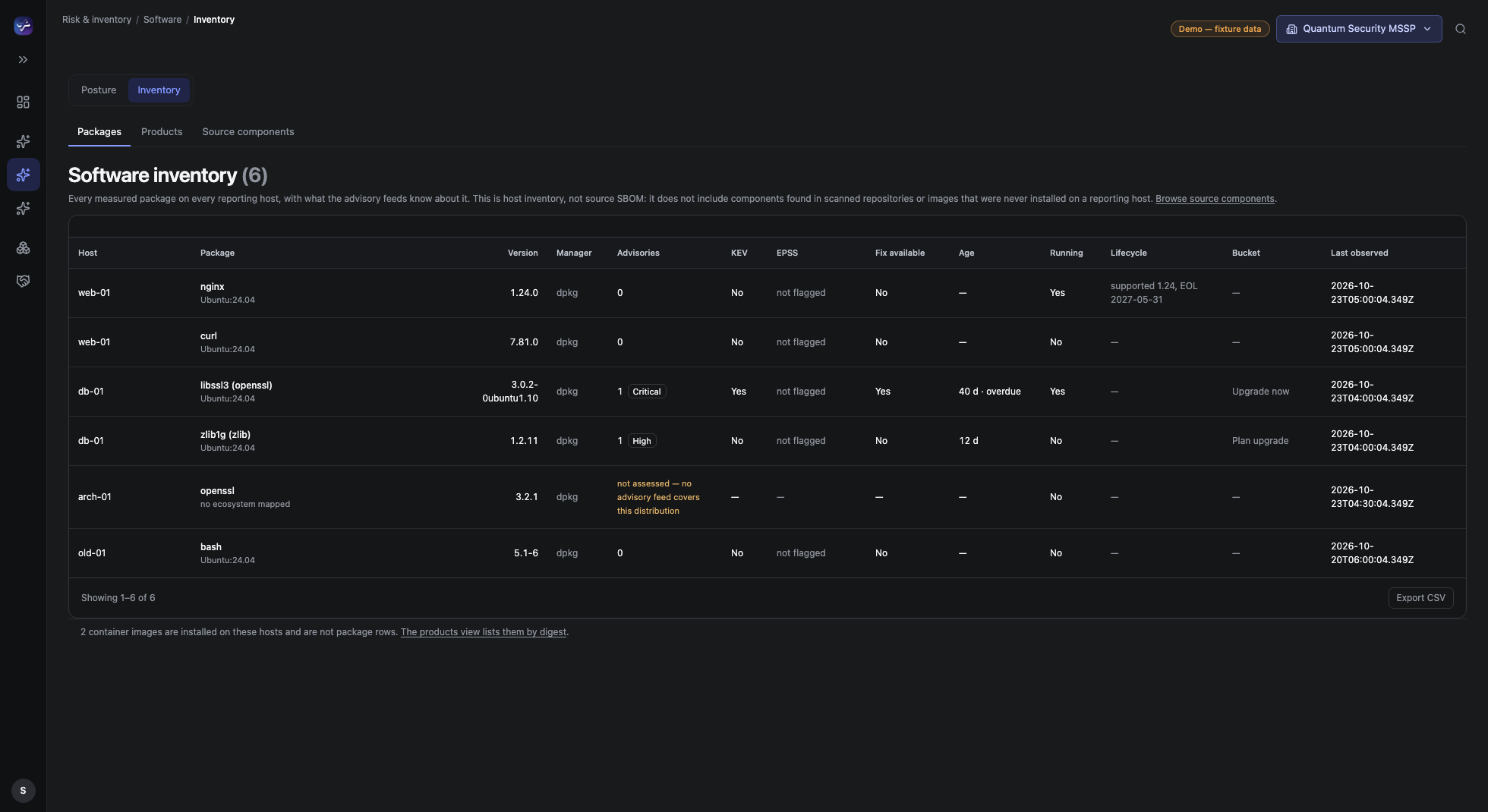Open the handshake shield sidebar icon
Viewport: 1488px width, 812px height.
pos(24,281)
